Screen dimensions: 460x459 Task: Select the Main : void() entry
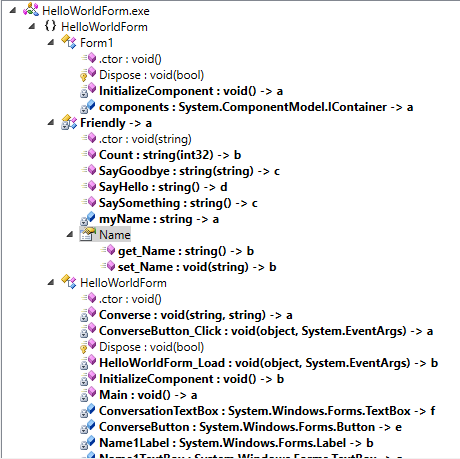[x=148, y=395]
